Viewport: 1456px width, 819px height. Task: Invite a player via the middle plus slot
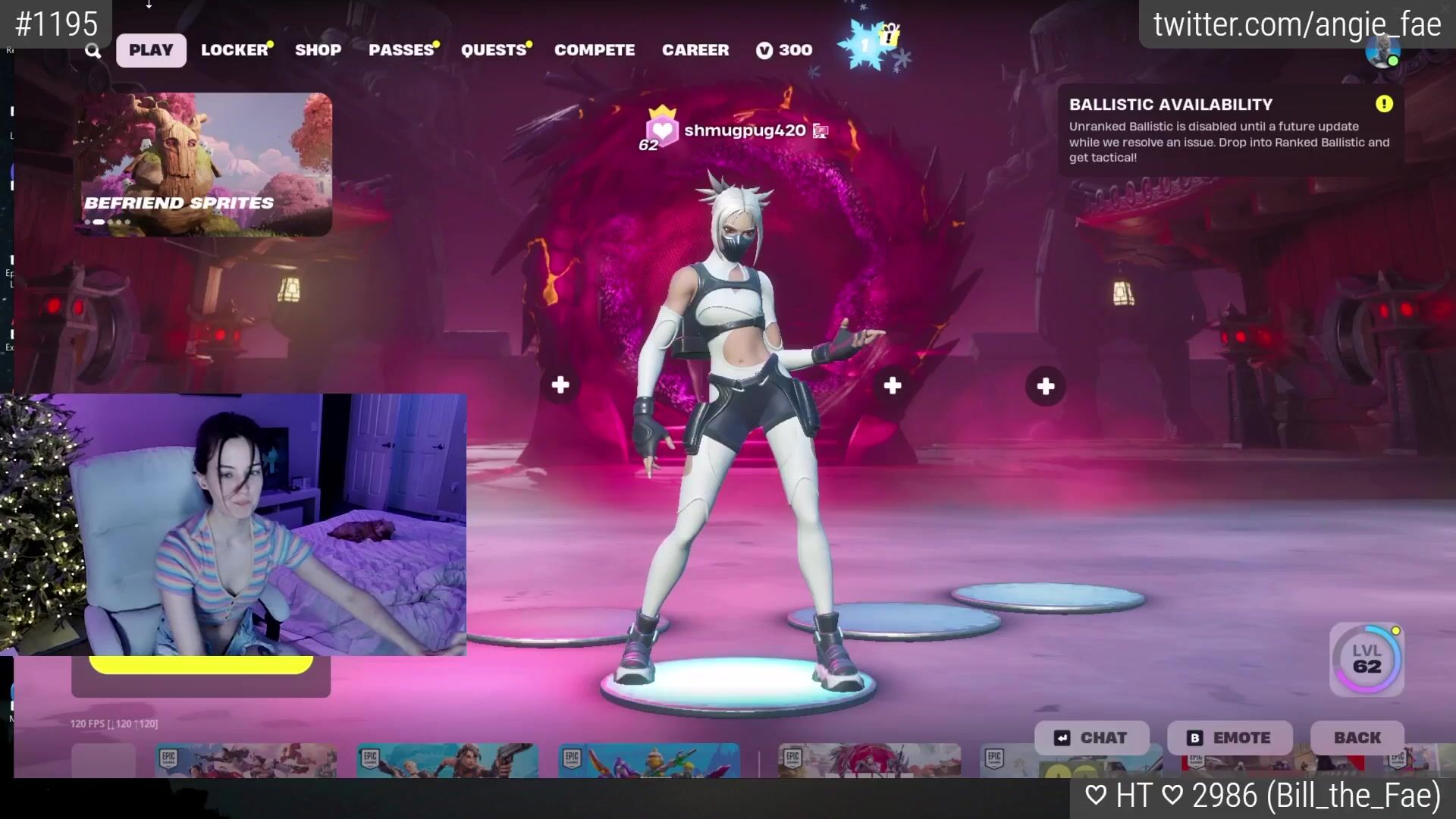(x=893, y=386)
